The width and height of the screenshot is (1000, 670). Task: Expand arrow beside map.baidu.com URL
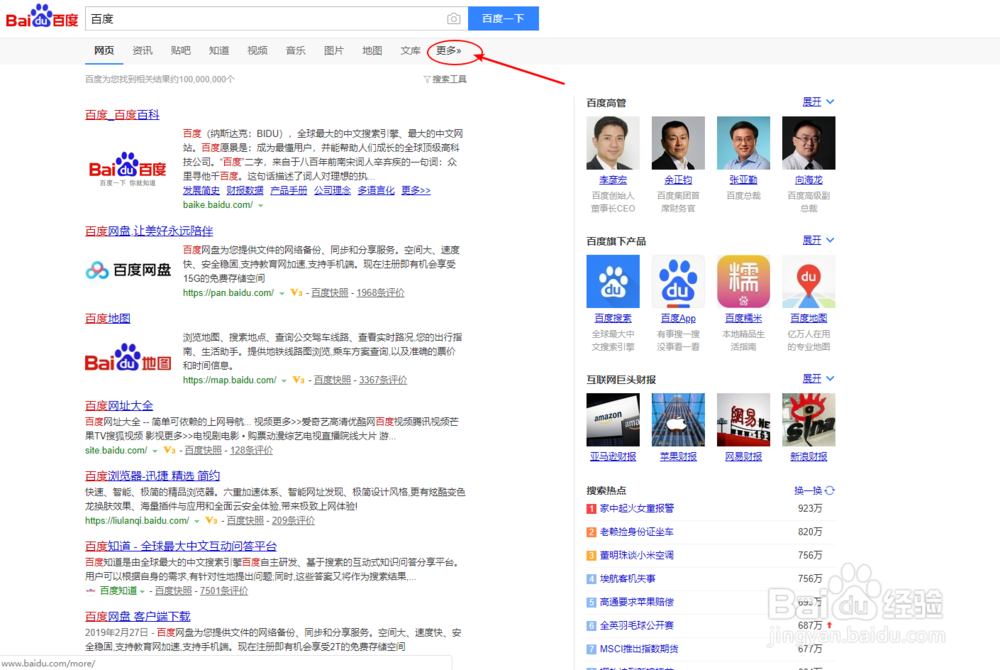[284, 381]
